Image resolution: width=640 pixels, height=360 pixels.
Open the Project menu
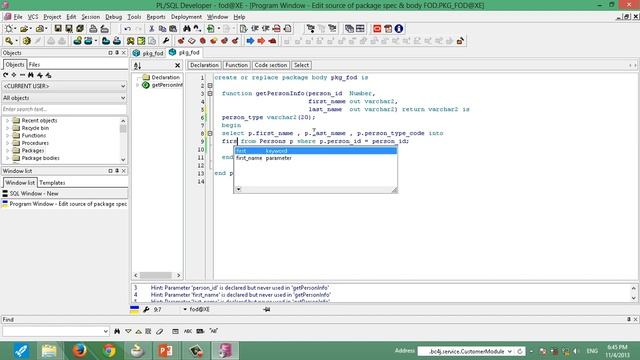pyautogui.click(x=52, y=17)
